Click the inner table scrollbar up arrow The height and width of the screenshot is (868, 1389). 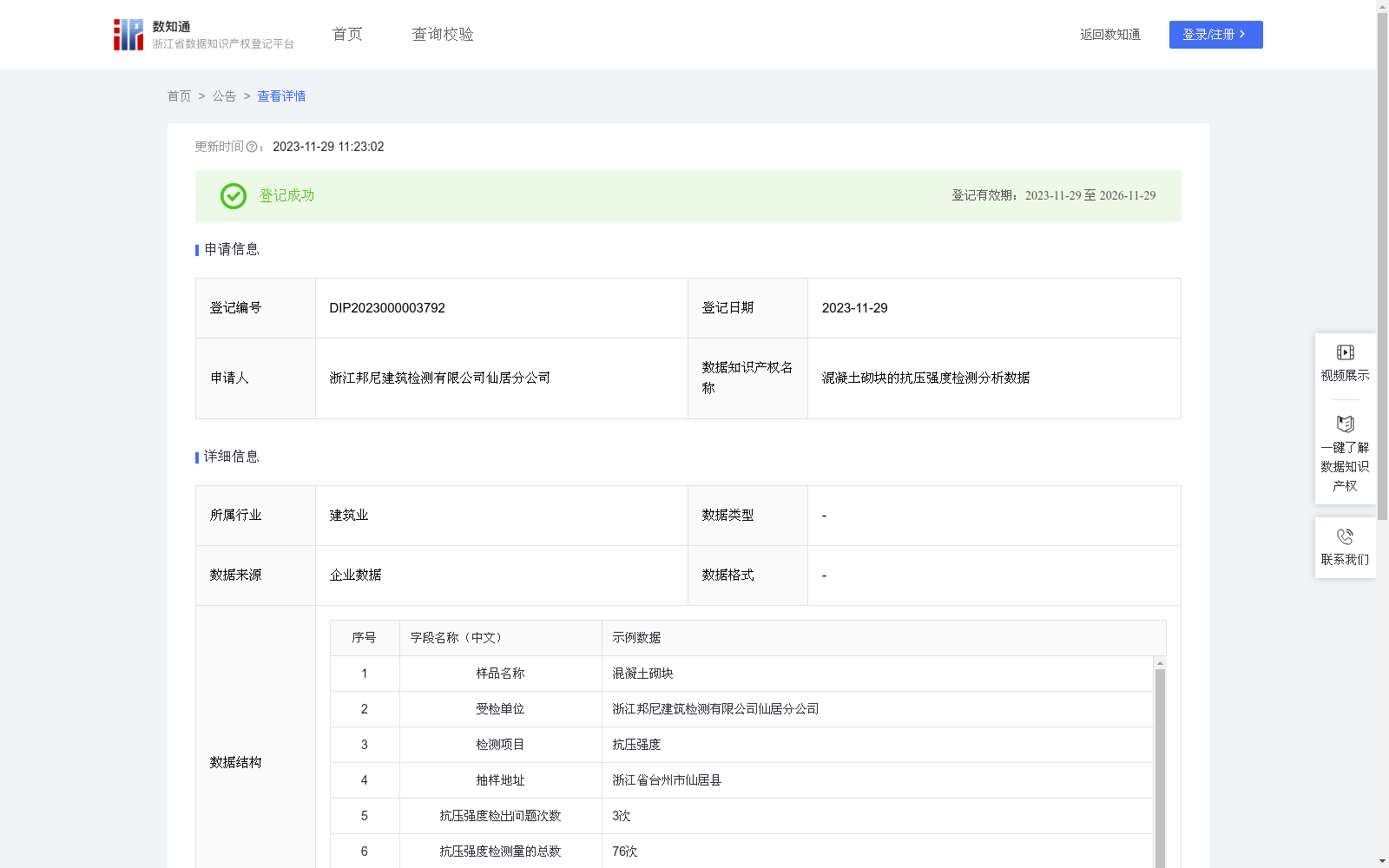tap(1160, 663)
